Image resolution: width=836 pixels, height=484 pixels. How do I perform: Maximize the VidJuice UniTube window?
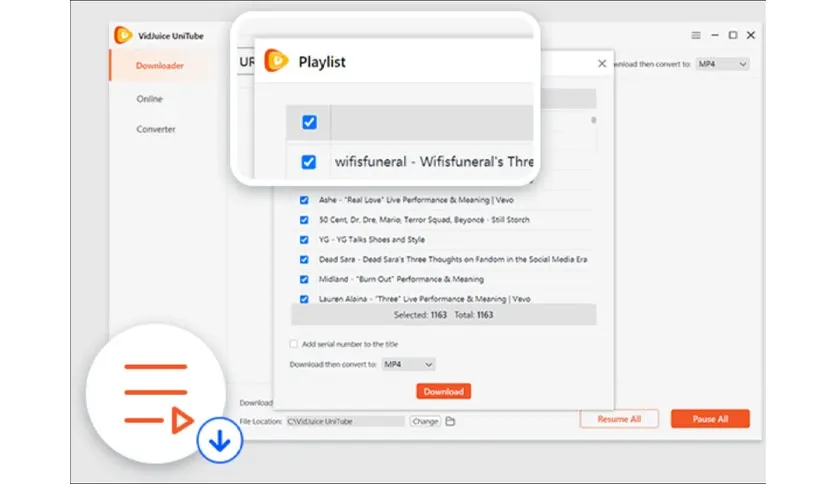[733, 35]
